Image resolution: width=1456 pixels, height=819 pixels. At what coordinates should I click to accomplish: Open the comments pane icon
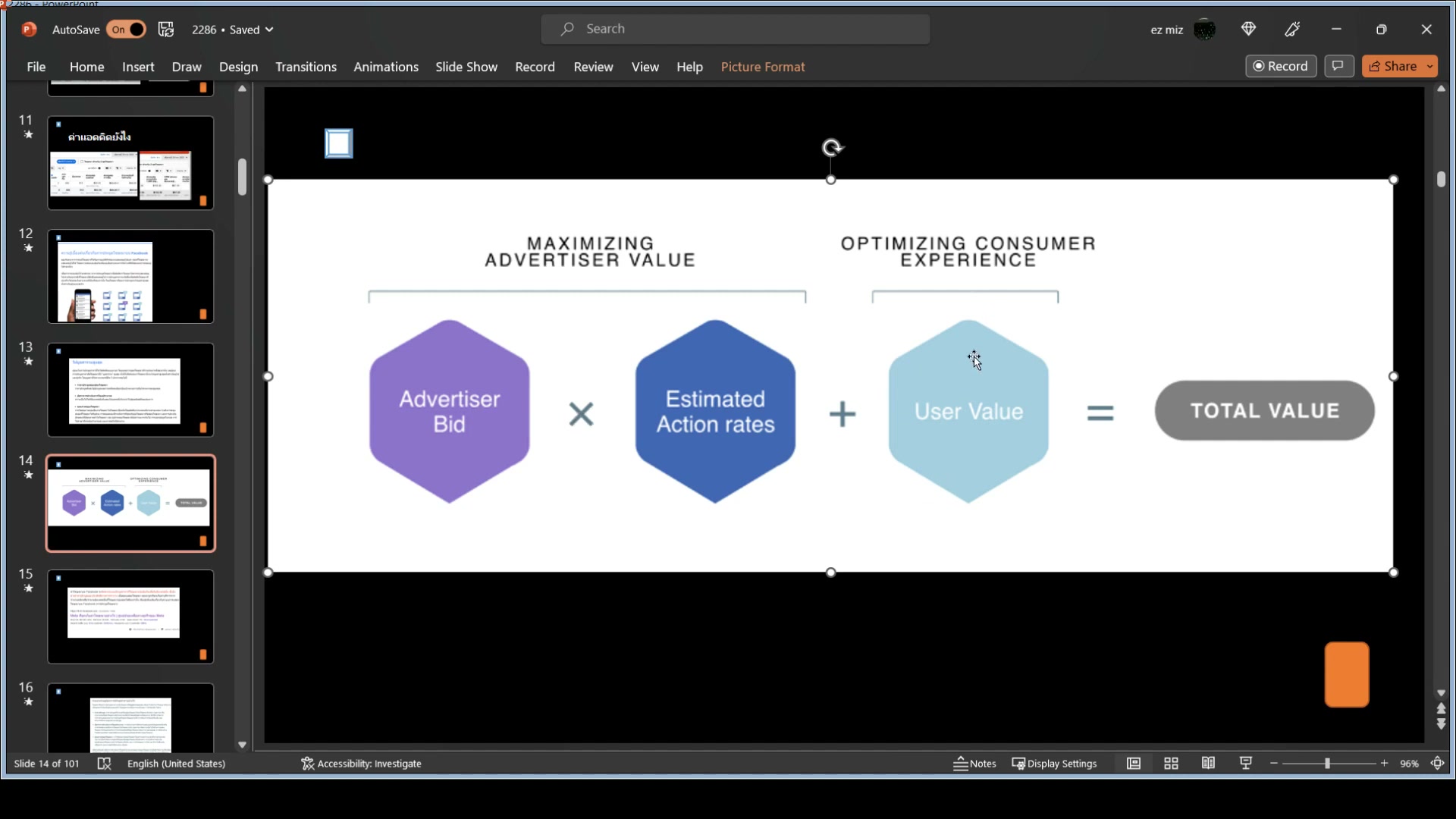click(1338, 67)
